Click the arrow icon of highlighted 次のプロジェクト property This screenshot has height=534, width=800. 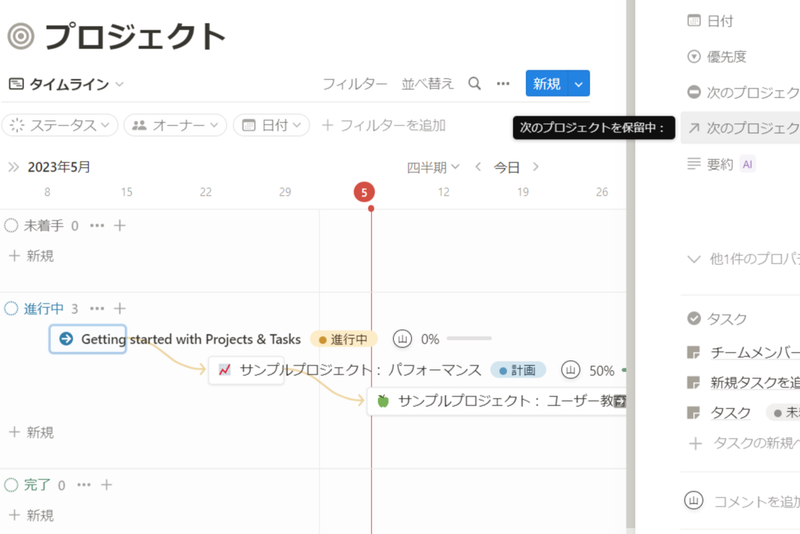click(694, 128)
